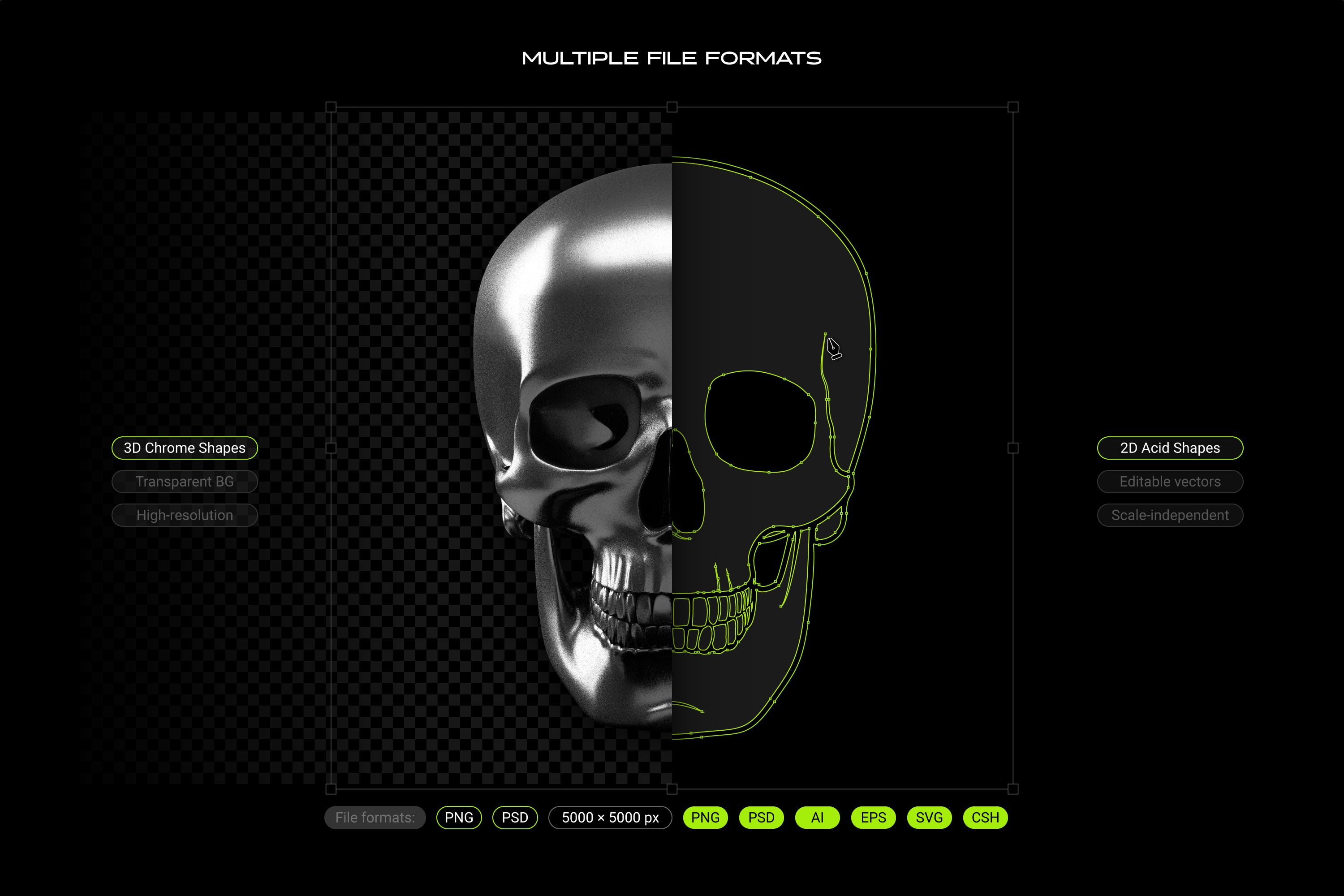Click the bottom-right bounding box handle

pyautogui.click(x=1013, y=789)
